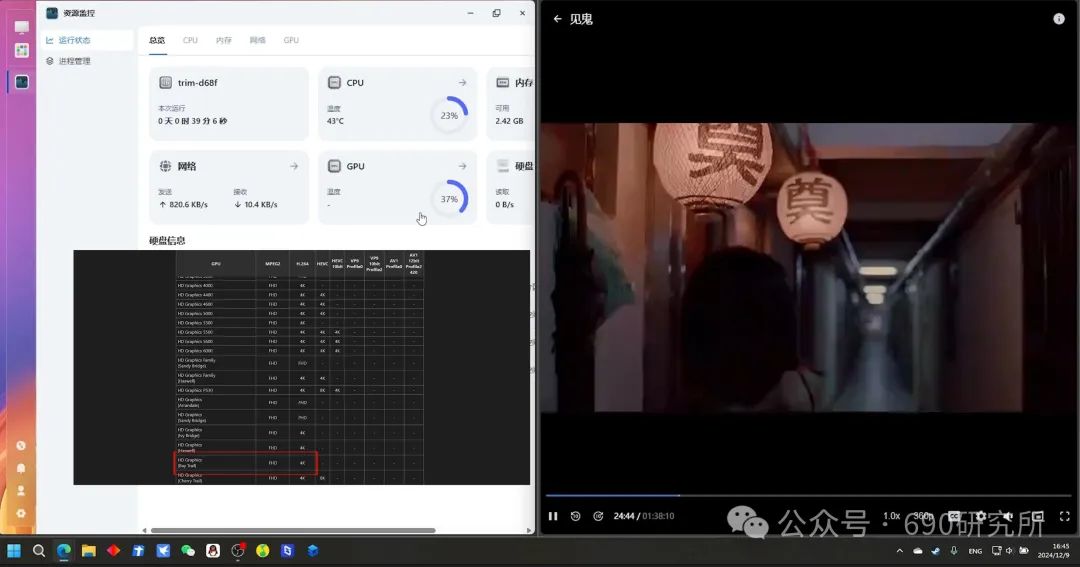This screenshot has height=567, width=1080.
Task: Open Microsoft Edge from the taskbar
Action: pyautogui.click(x=63, y=550)
